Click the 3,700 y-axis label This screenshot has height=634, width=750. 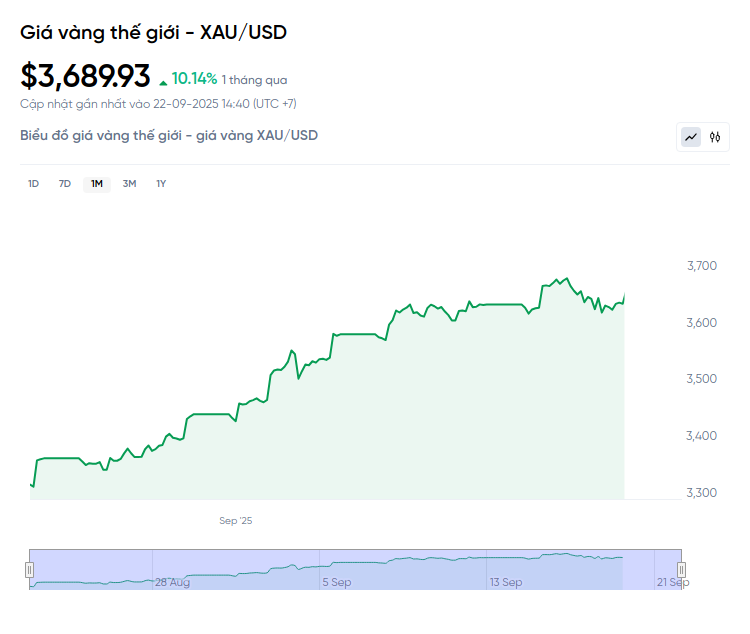click(702, 266)
